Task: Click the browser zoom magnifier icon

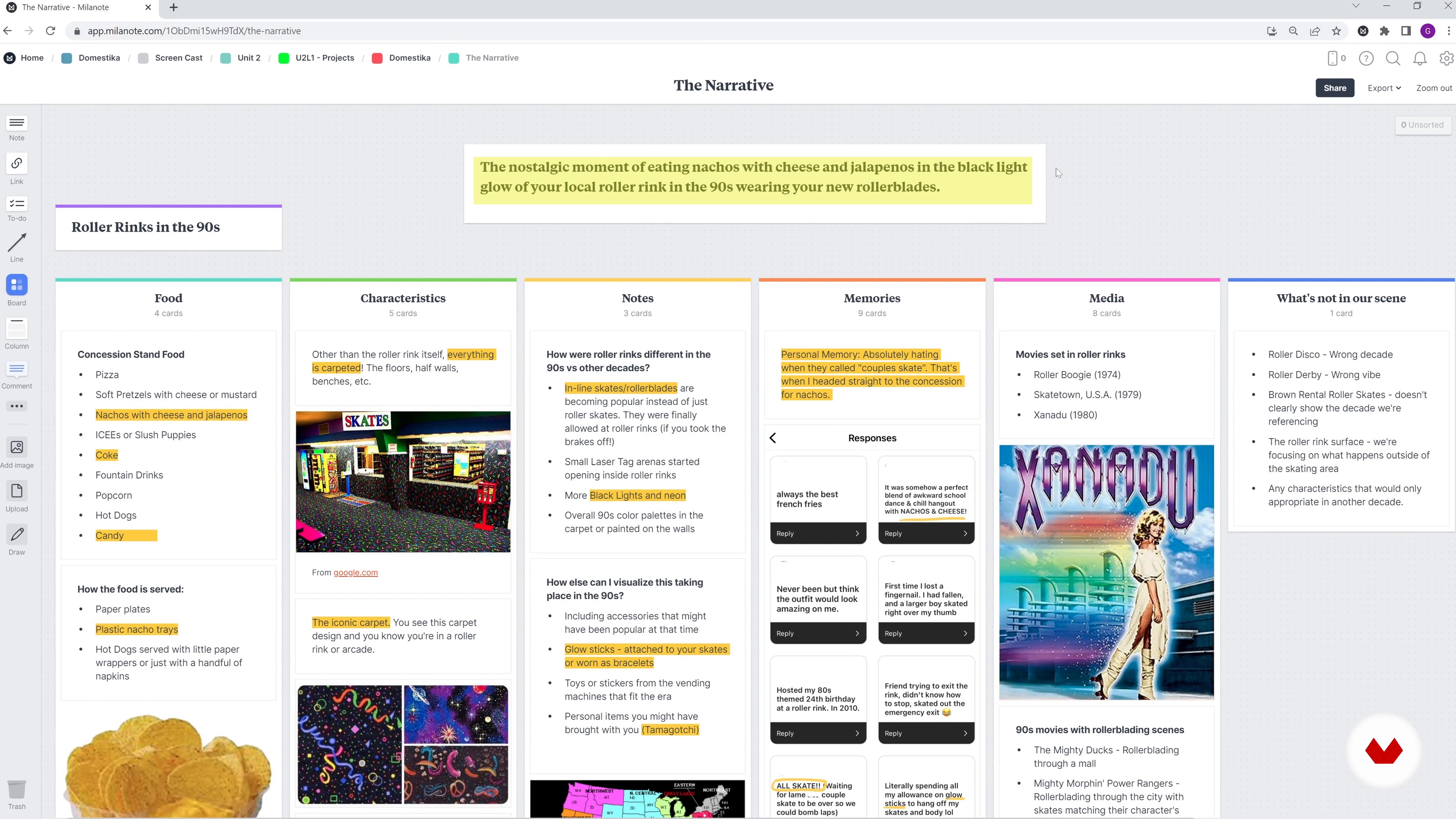Action: [x=1293, y=30]
